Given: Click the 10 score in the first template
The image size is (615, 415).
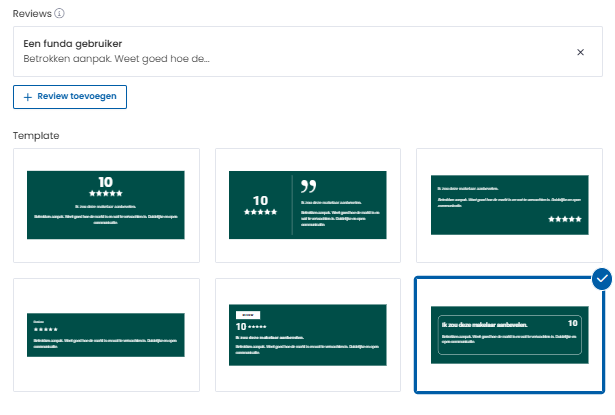Looking at the screenshot, I should [106, 182].
